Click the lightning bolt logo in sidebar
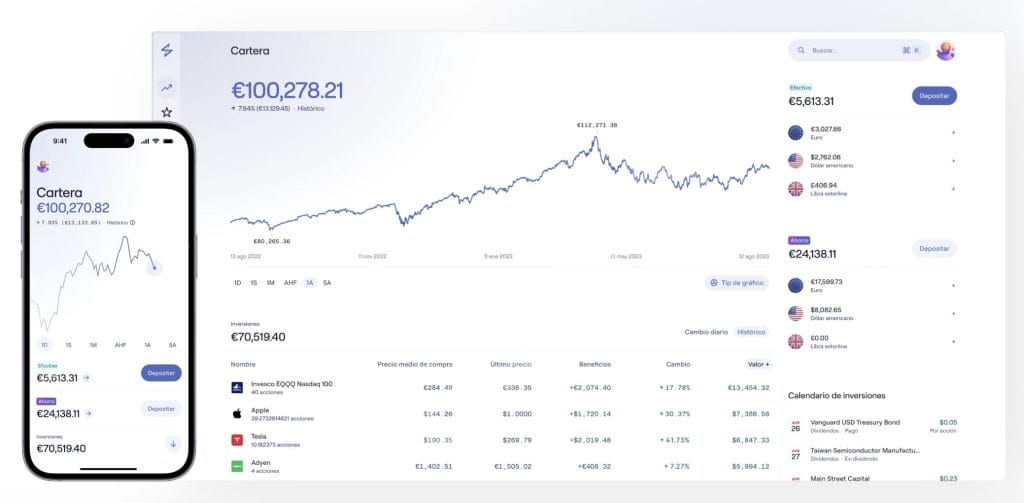 coord(167,50)
